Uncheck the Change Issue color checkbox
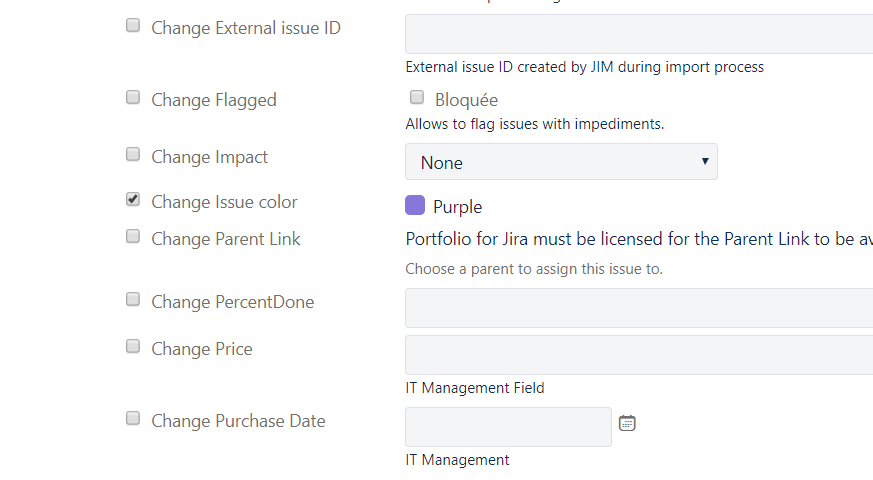The height and width of the screenshot is (480, 873). coord(133,199)
